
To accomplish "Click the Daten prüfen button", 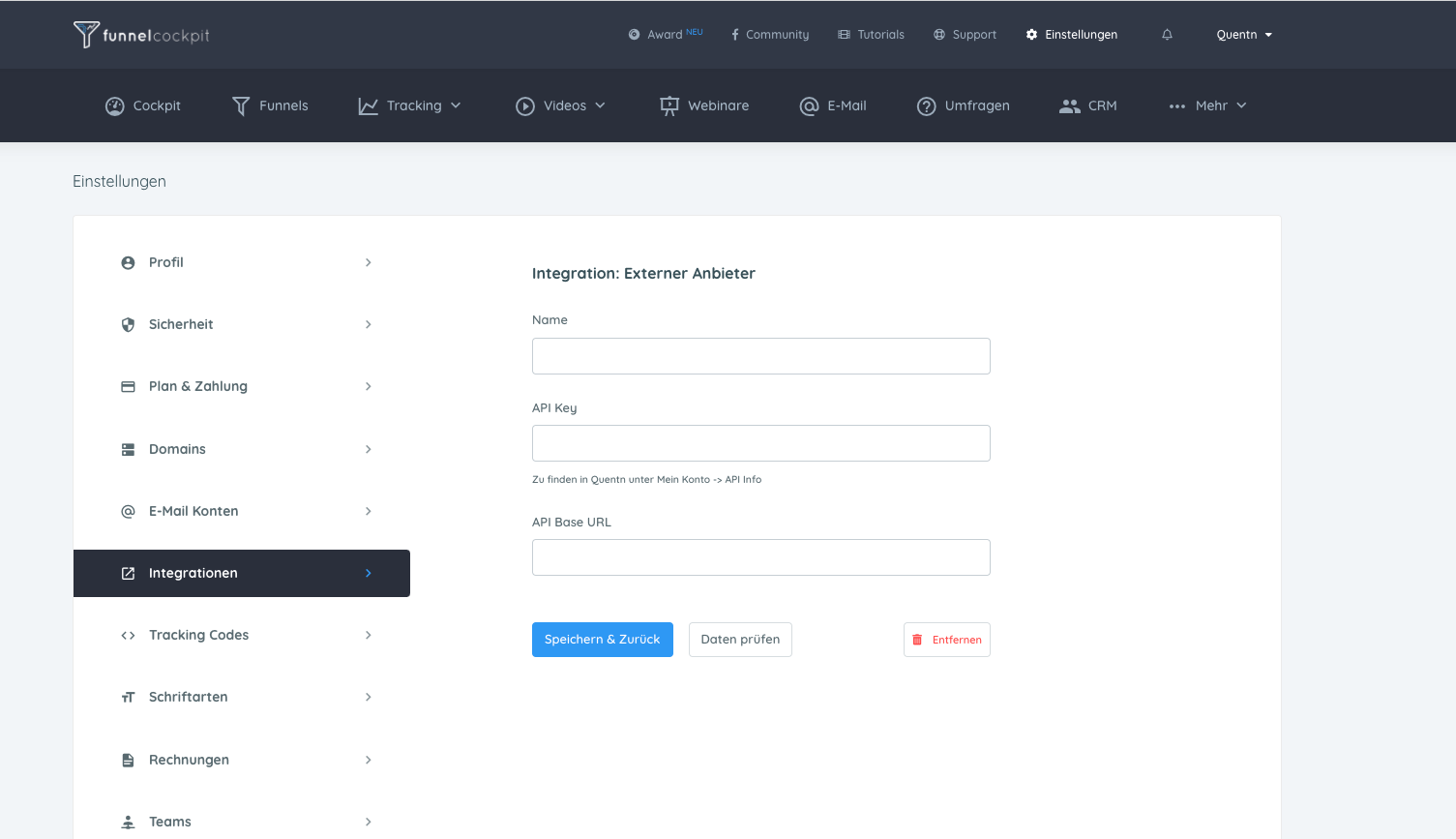I will 740,640.
